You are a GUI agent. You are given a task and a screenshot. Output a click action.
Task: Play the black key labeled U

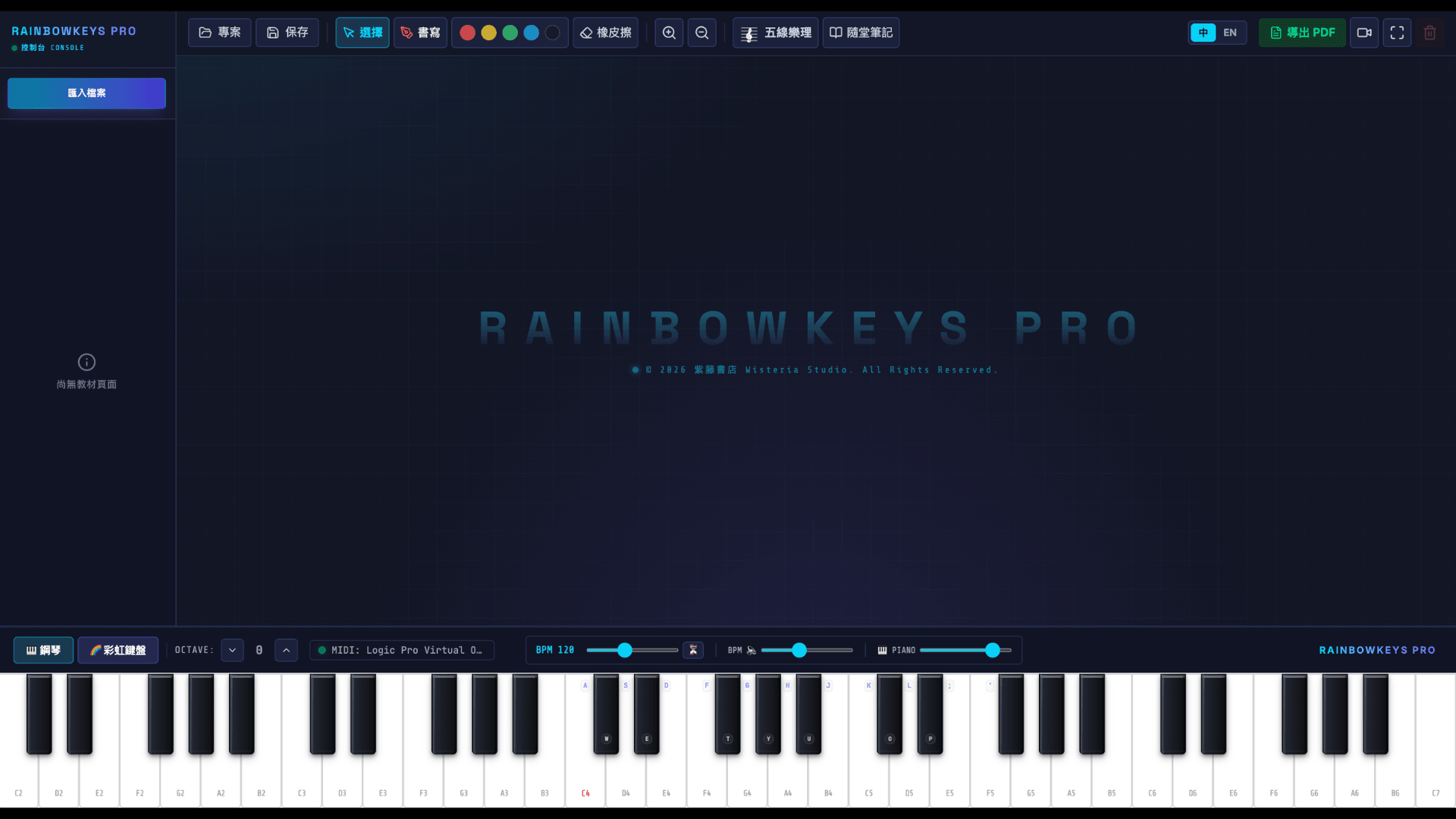pyautogui.click(x=808, y=713)
